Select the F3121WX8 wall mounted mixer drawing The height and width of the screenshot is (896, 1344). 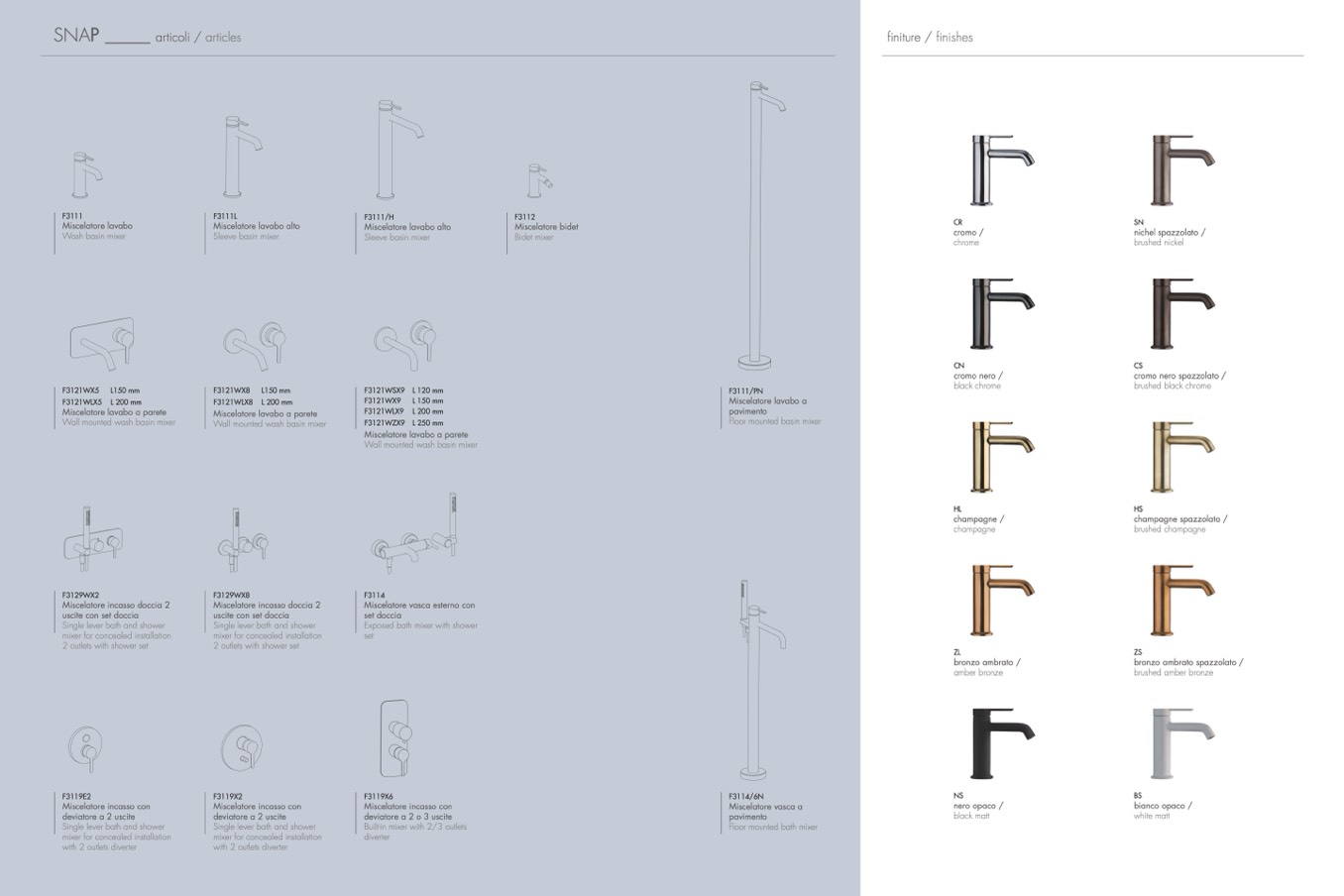coord(254,345)
